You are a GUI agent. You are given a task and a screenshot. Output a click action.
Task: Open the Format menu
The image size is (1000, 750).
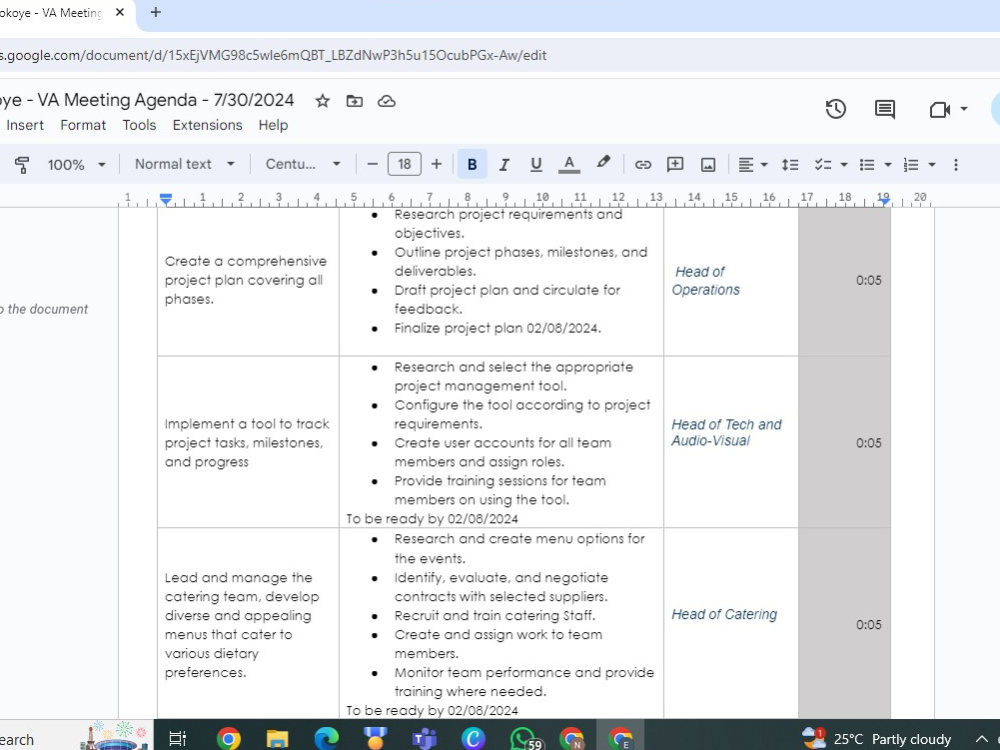coord(83,125)
